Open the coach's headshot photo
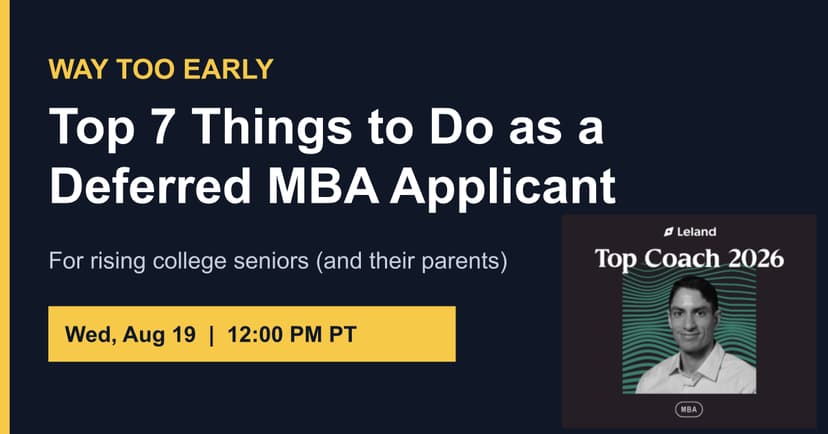 697,335
